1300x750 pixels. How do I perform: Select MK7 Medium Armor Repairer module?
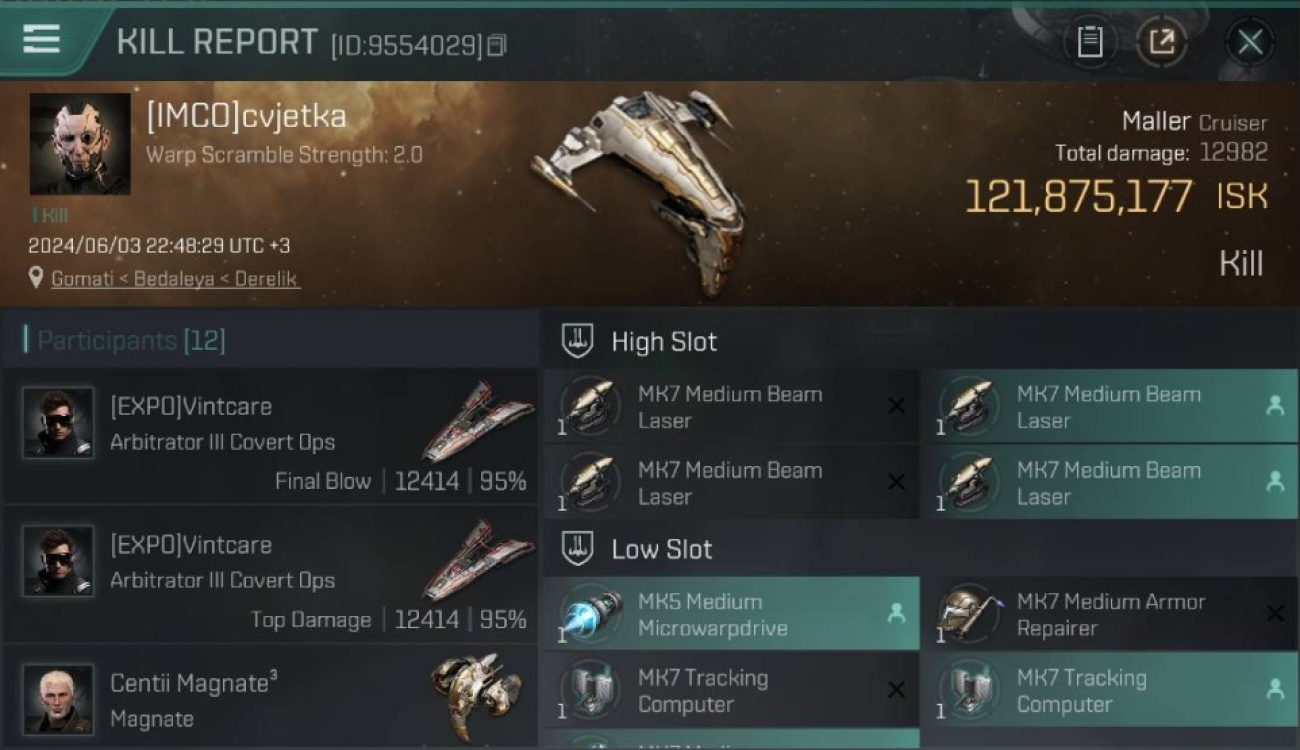pyautogui.click(x=1109, y=614)
